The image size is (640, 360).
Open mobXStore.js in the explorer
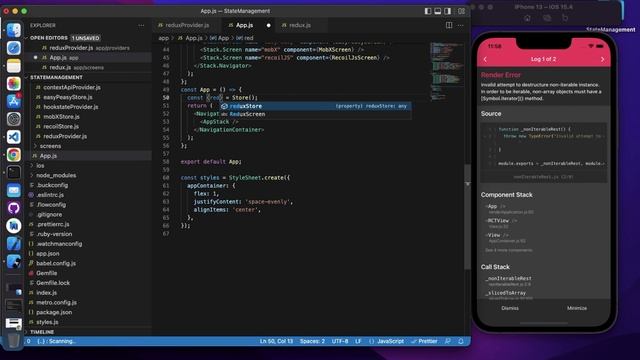[62, 117]
